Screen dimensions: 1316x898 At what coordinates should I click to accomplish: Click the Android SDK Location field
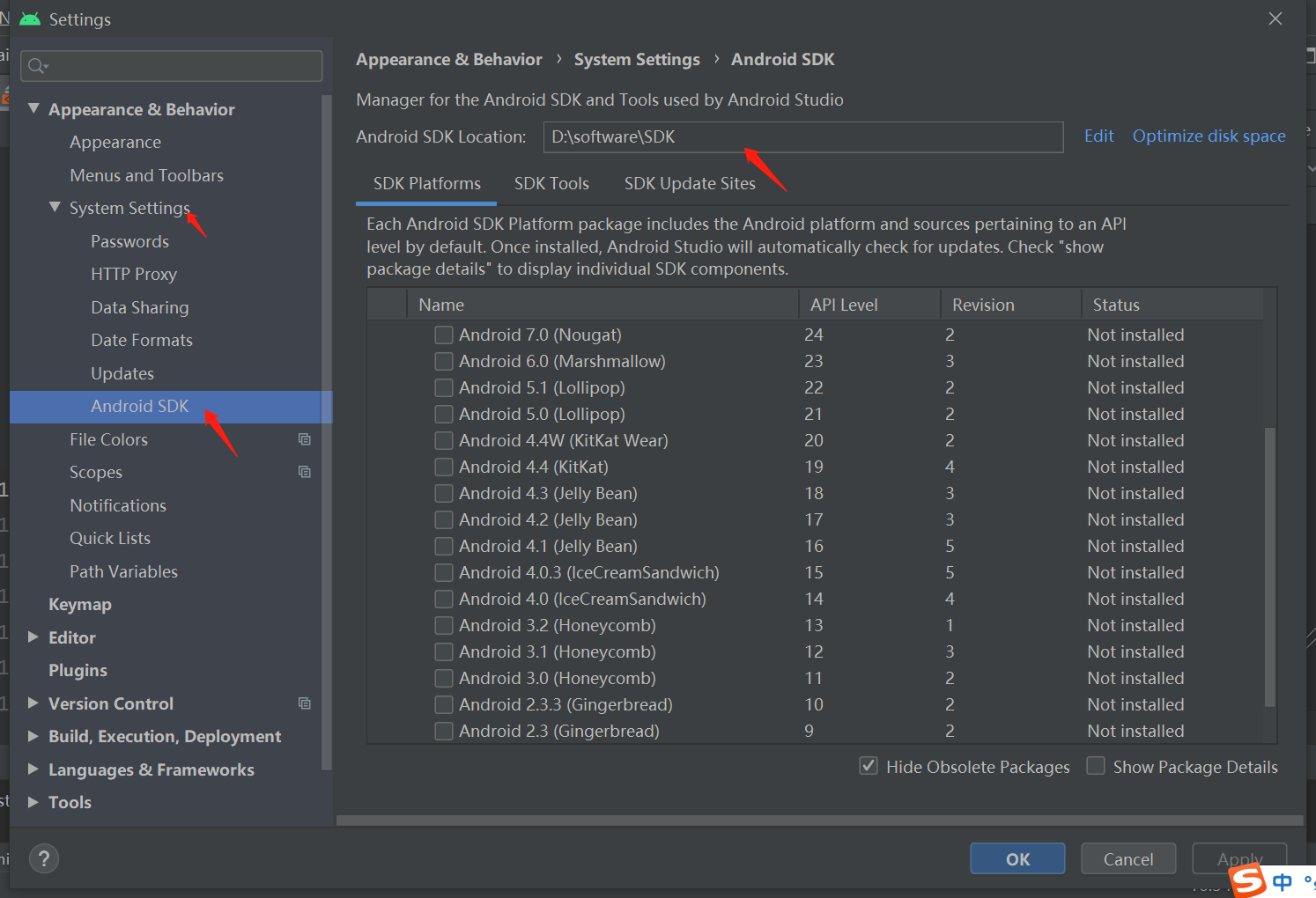(x=803, y=136)
